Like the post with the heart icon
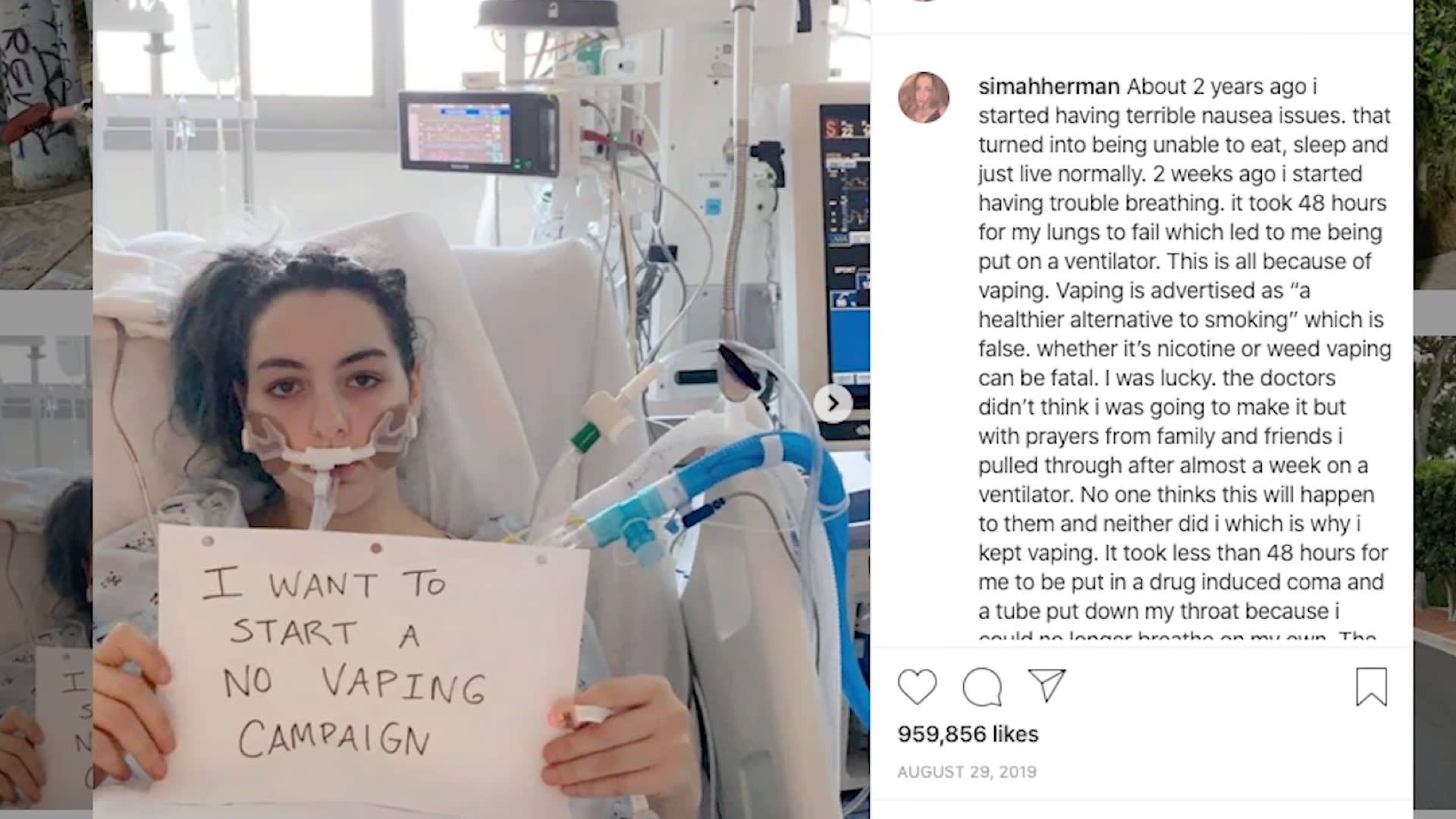This screenshot has width=1456, height=819. click(917, 686)
